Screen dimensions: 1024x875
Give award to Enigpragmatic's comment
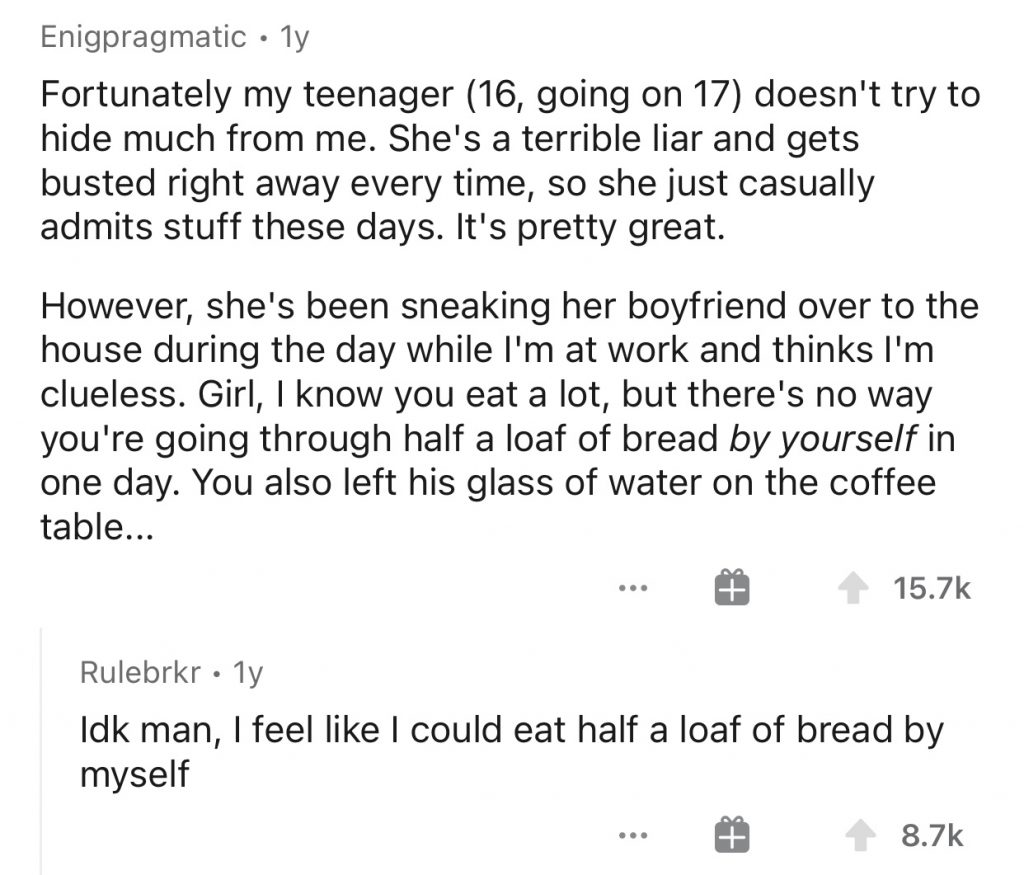coord(731,589)
